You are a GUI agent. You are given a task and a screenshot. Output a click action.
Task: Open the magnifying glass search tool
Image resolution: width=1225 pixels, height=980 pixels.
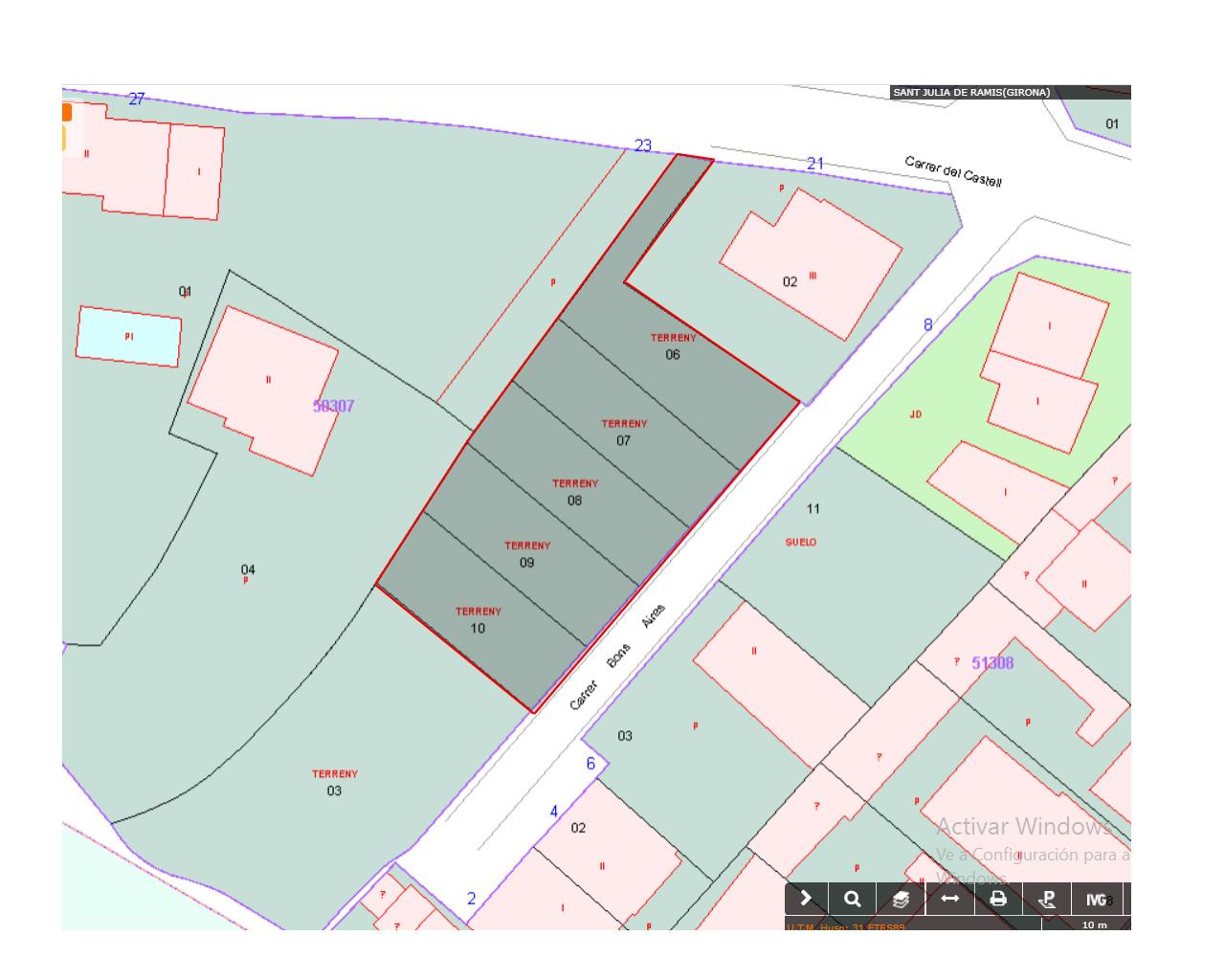click(x=852, y=899)
